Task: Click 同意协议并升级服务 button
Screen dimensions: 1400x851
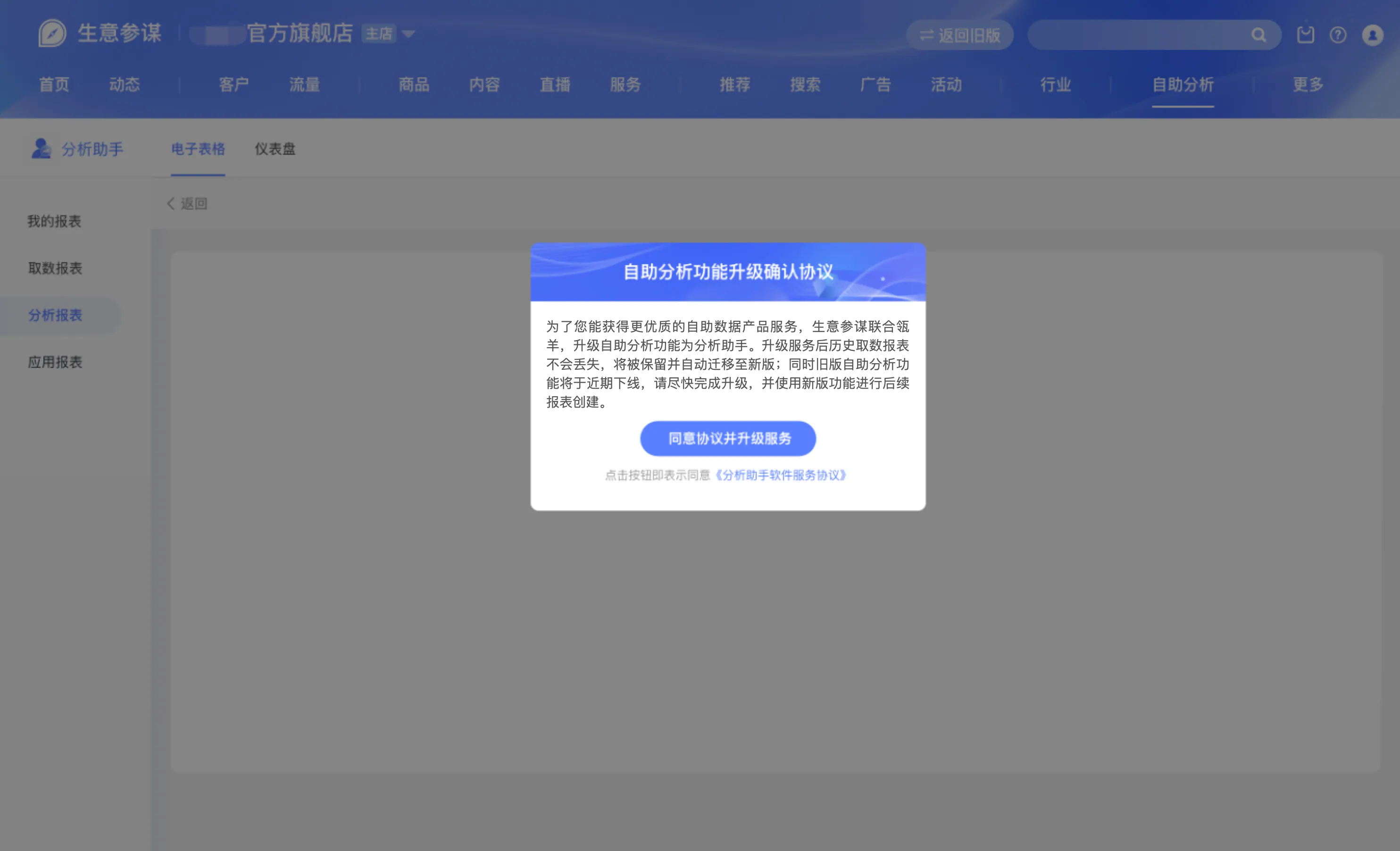Action: point(728,439)
